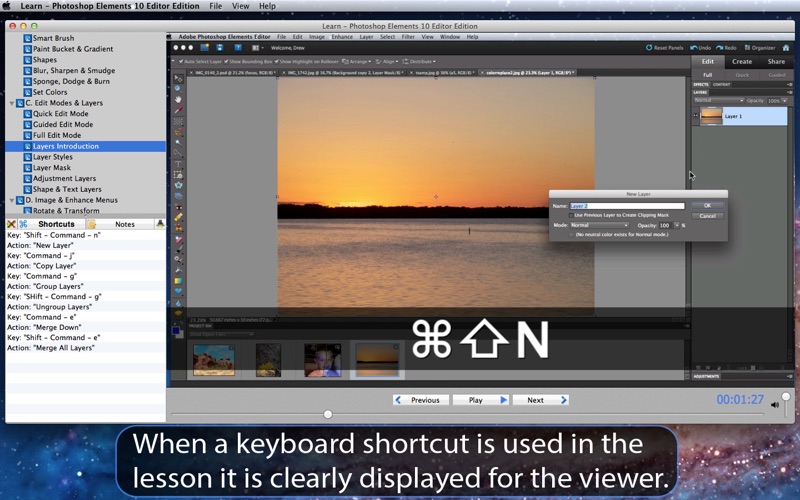Open the Organizer from the header
800x500 pixels.
pyautogui.click(x=760, y=47)
